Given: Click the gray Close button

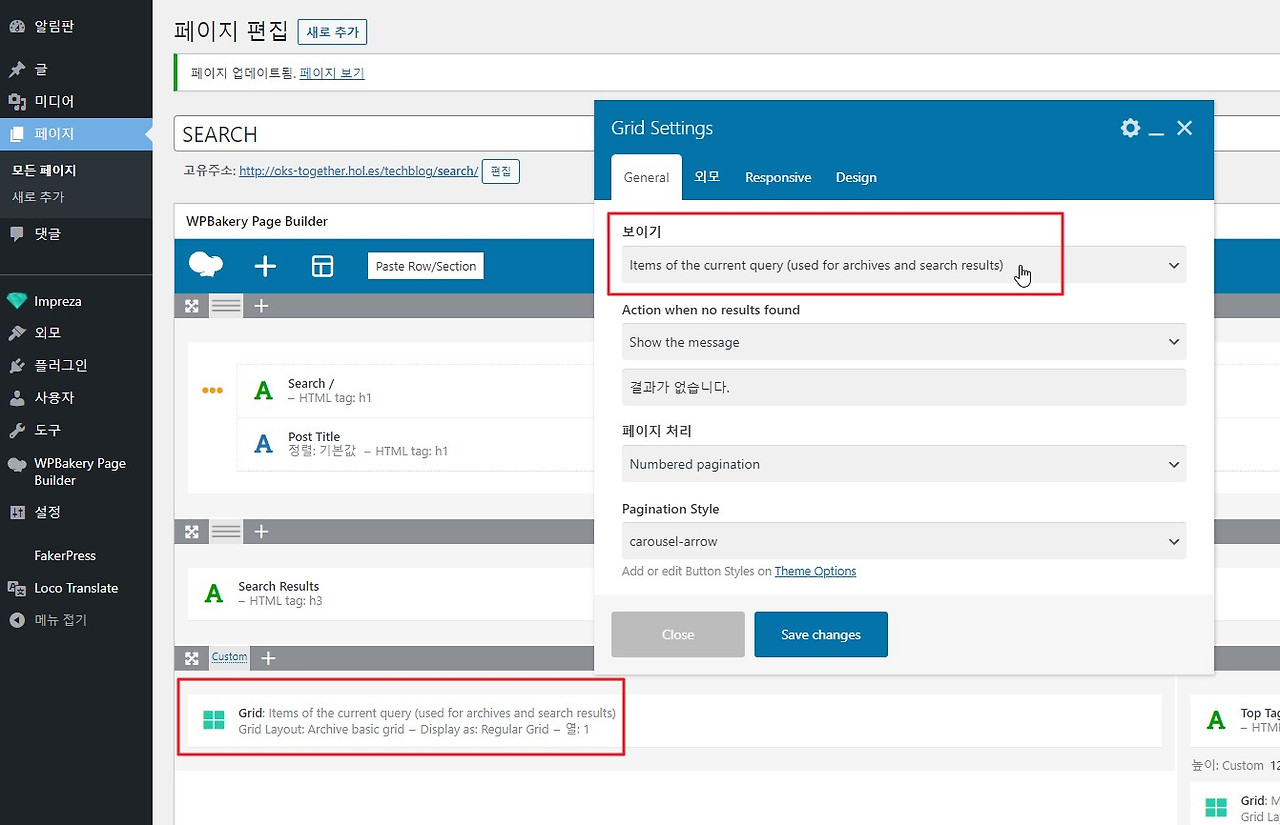Looking at the screenshot, I should [x=678, y=634].
